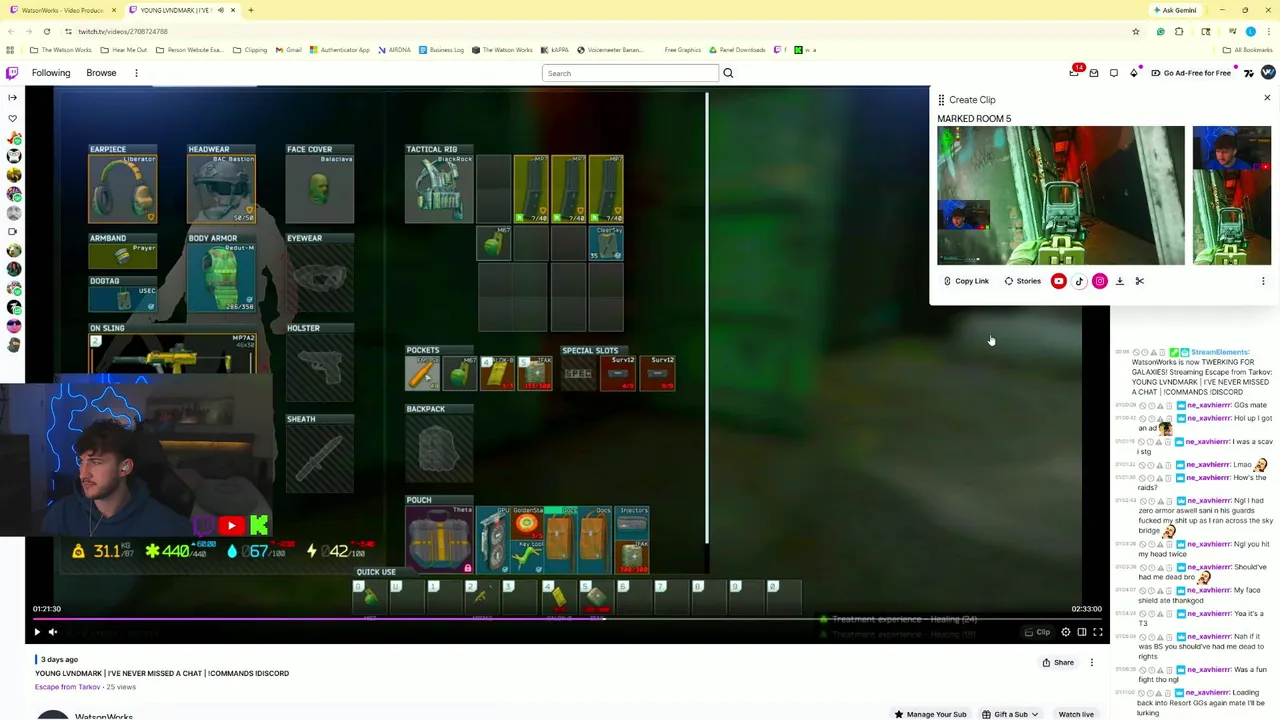
Task: Open the WatsonWorks channel name
Action: pos(104,716)
